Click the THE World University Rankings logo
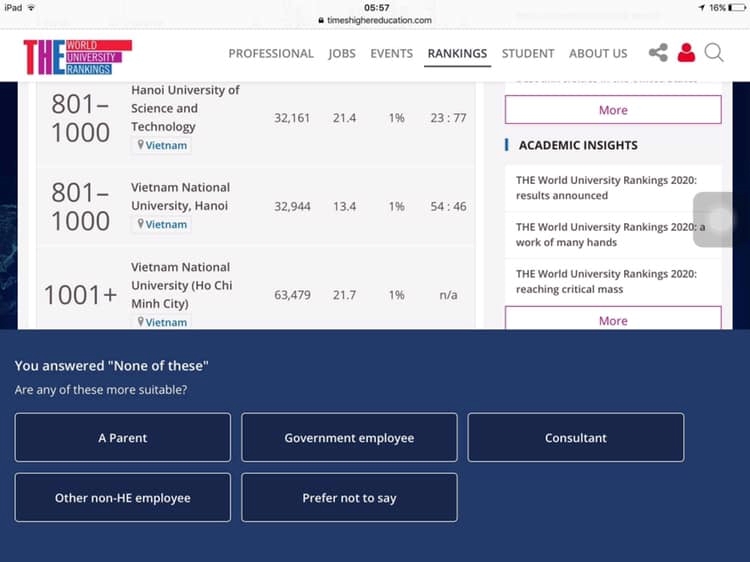750x562 pixels. [77, 56]
